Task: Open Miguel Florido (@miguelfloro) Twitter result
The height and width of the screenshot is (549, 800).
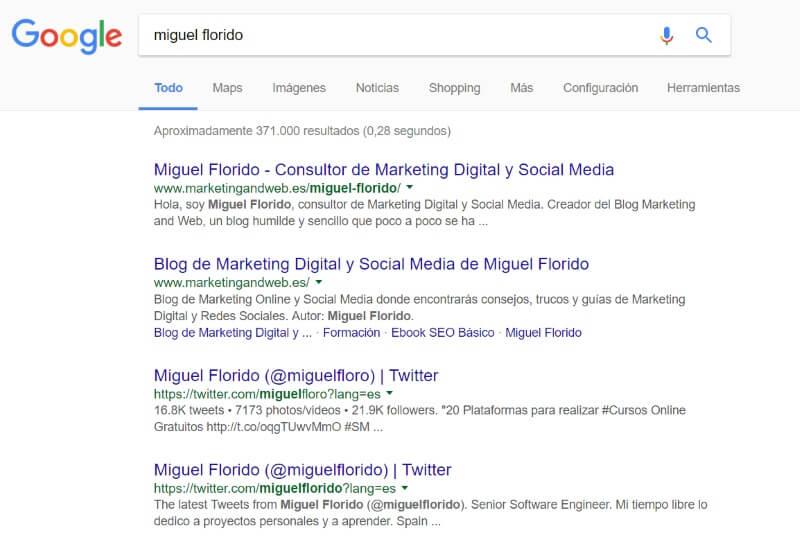Action: 296,376
